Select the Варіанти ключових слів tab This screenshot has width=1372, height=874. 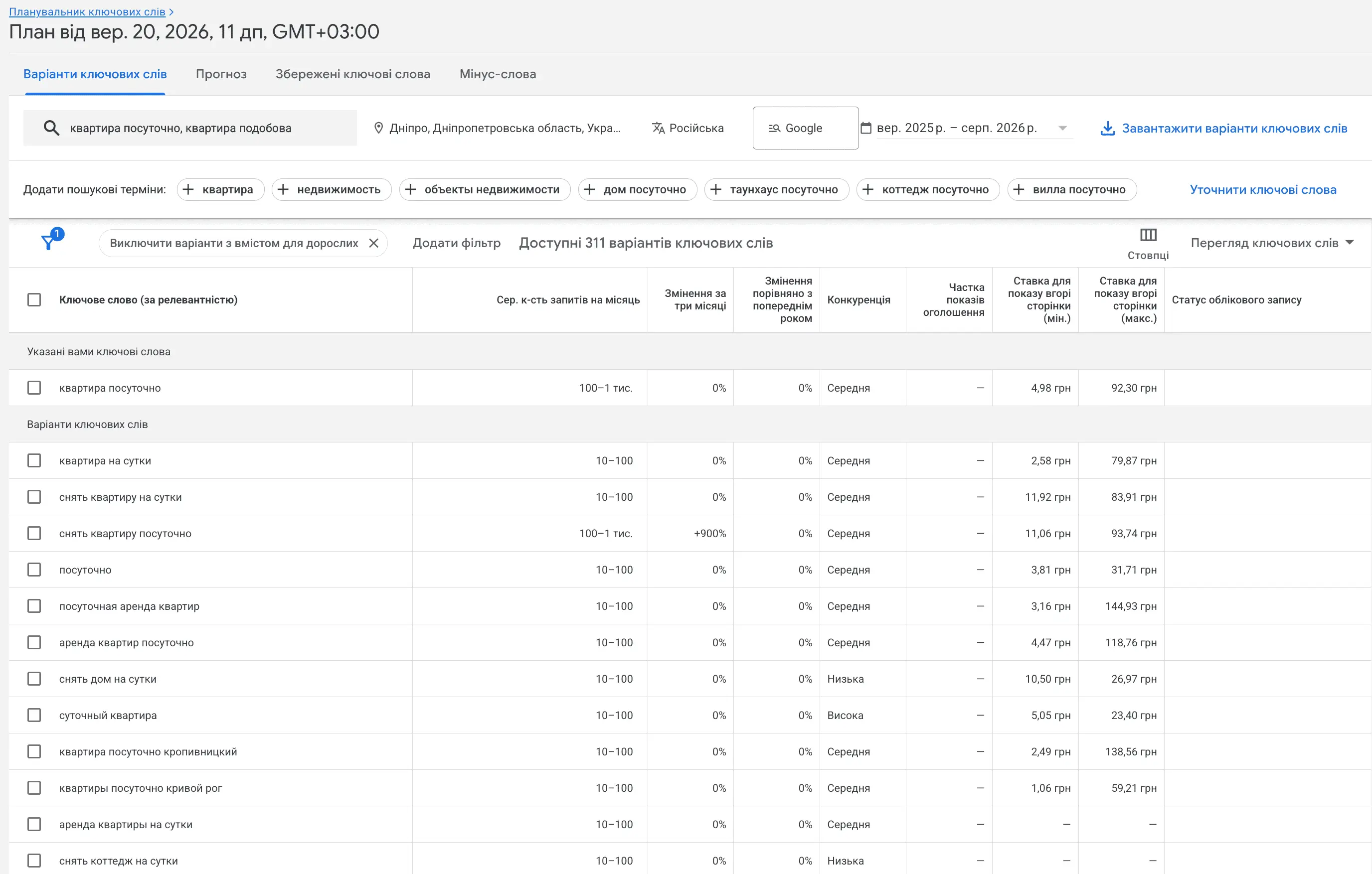click(95, 74)
